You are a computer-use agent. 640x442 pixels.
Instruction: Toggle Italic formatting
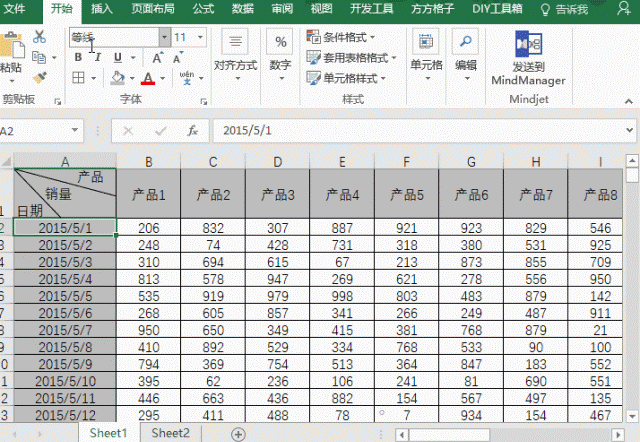(97, 58)
